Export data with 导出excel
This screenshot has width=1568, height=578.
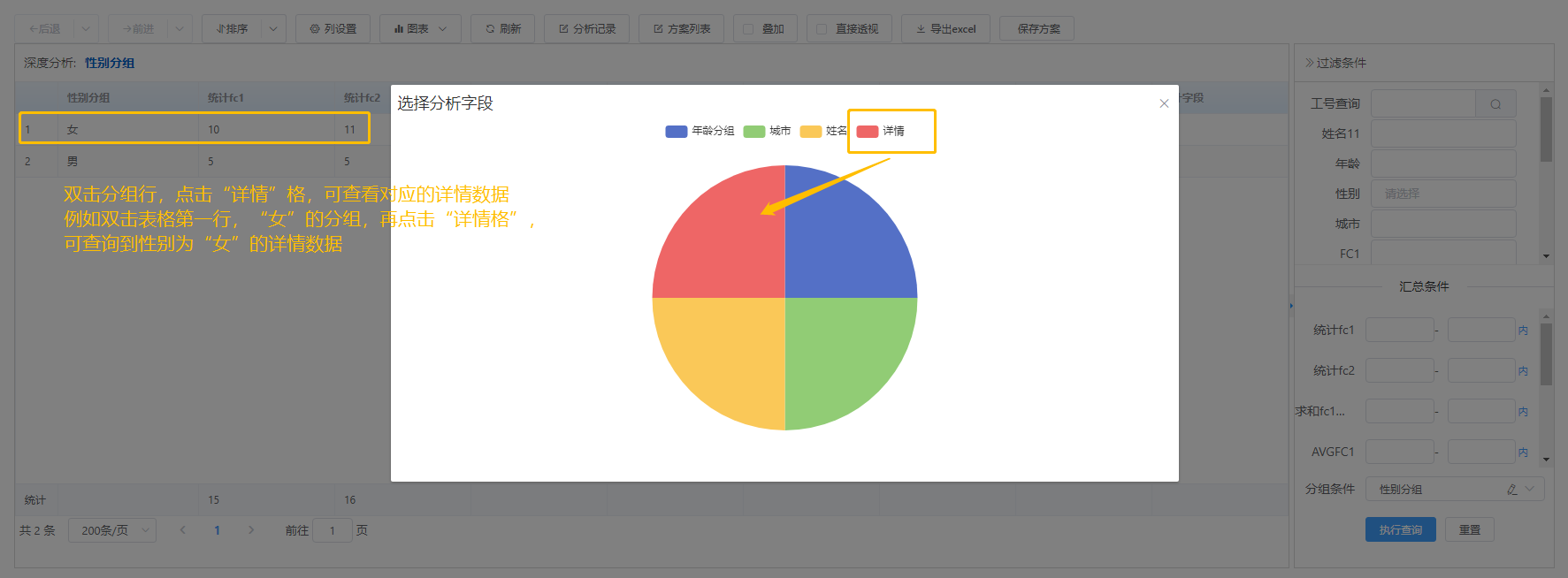coord(945,29)
